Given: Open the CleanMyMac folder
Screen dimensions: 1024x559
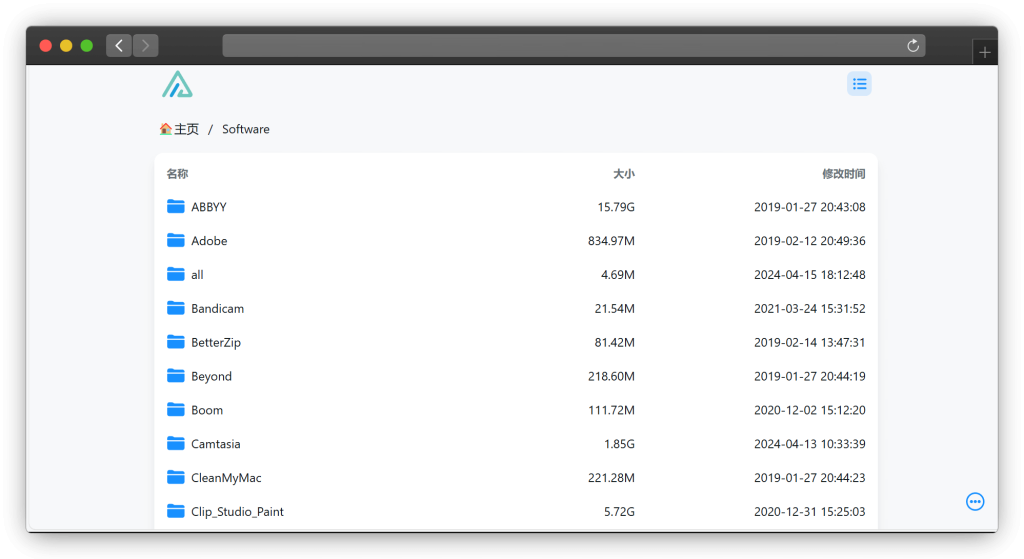Looking at the screenshot, I should pos(226,478).
